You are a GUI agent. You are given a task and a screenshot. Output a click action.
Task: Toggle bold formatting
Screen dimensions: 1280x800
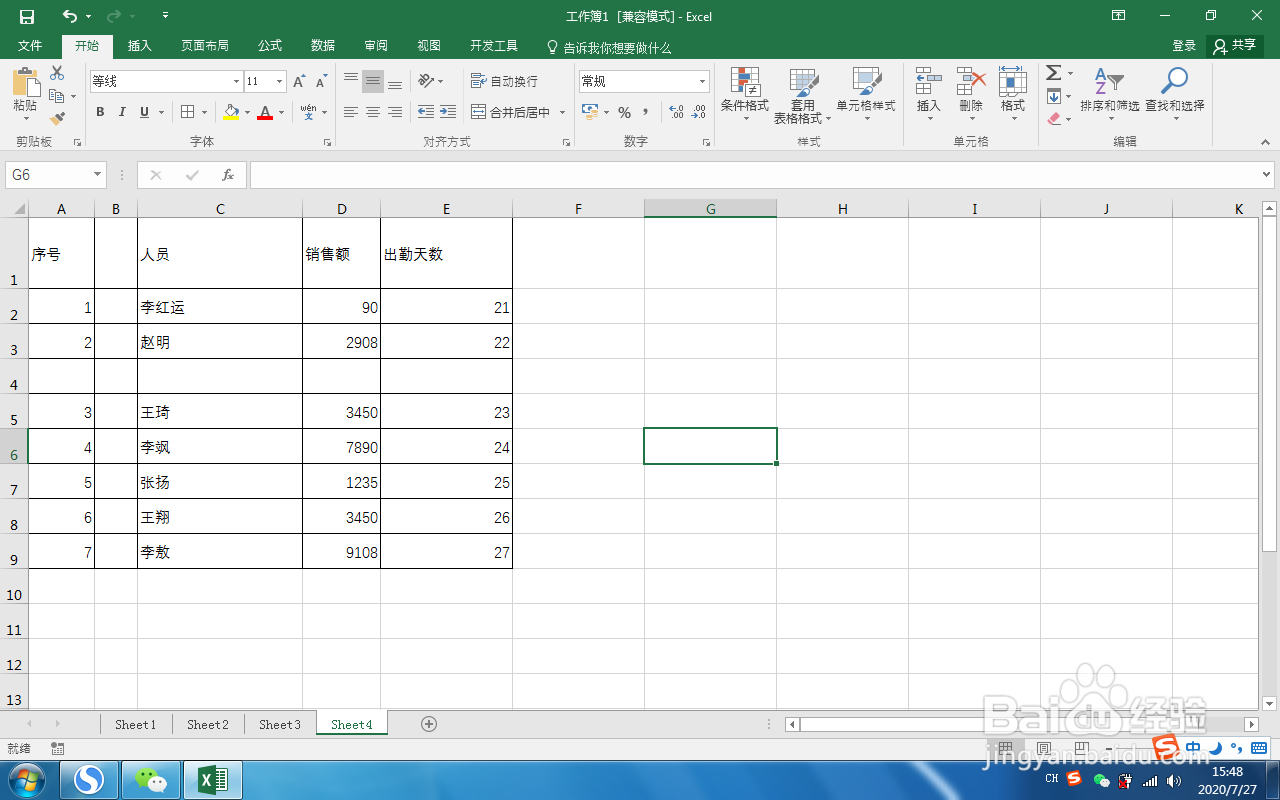[99, 111]
